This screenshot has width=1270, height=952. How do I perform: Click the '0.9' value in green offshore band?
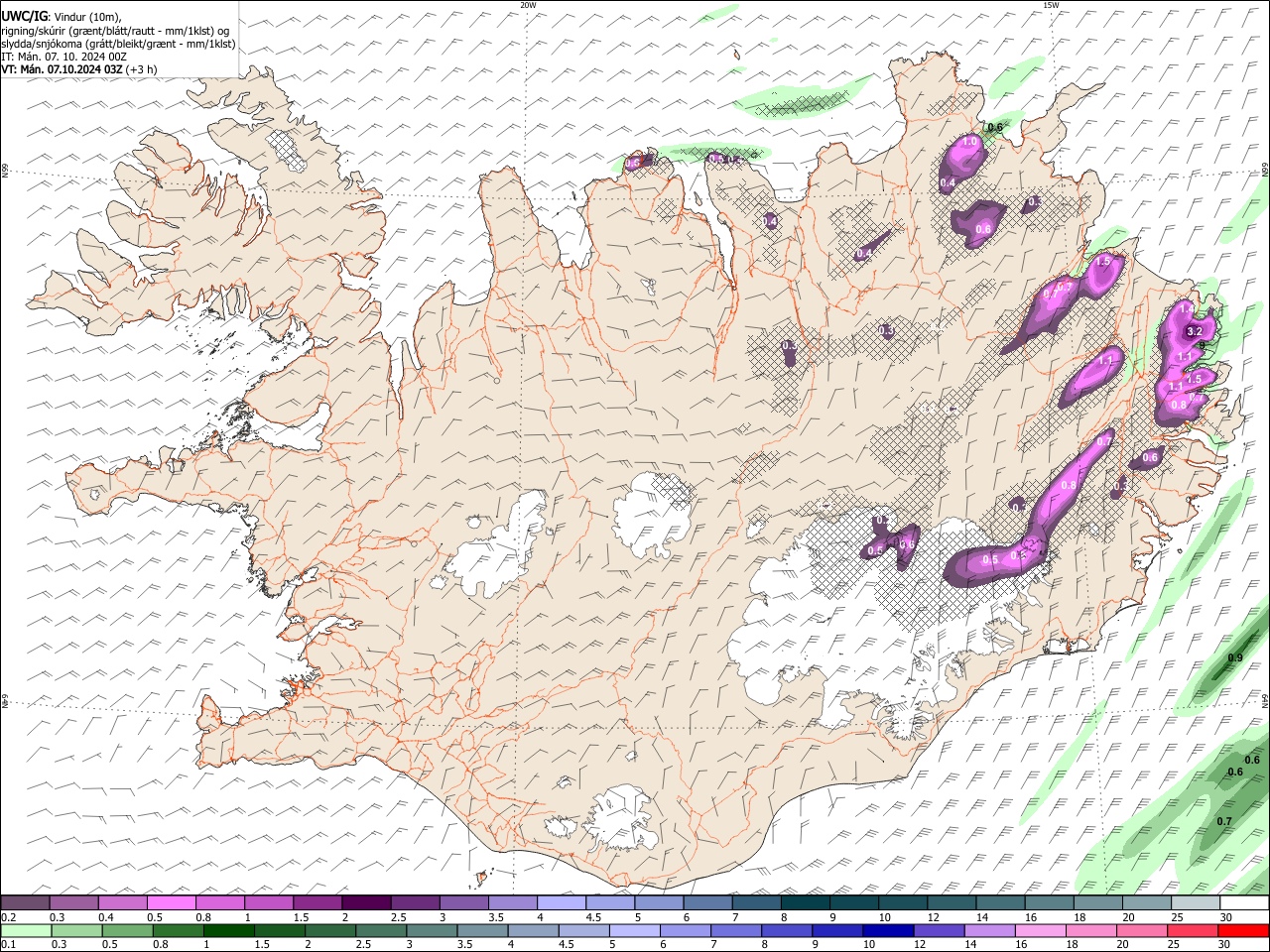click(1235, 658)
